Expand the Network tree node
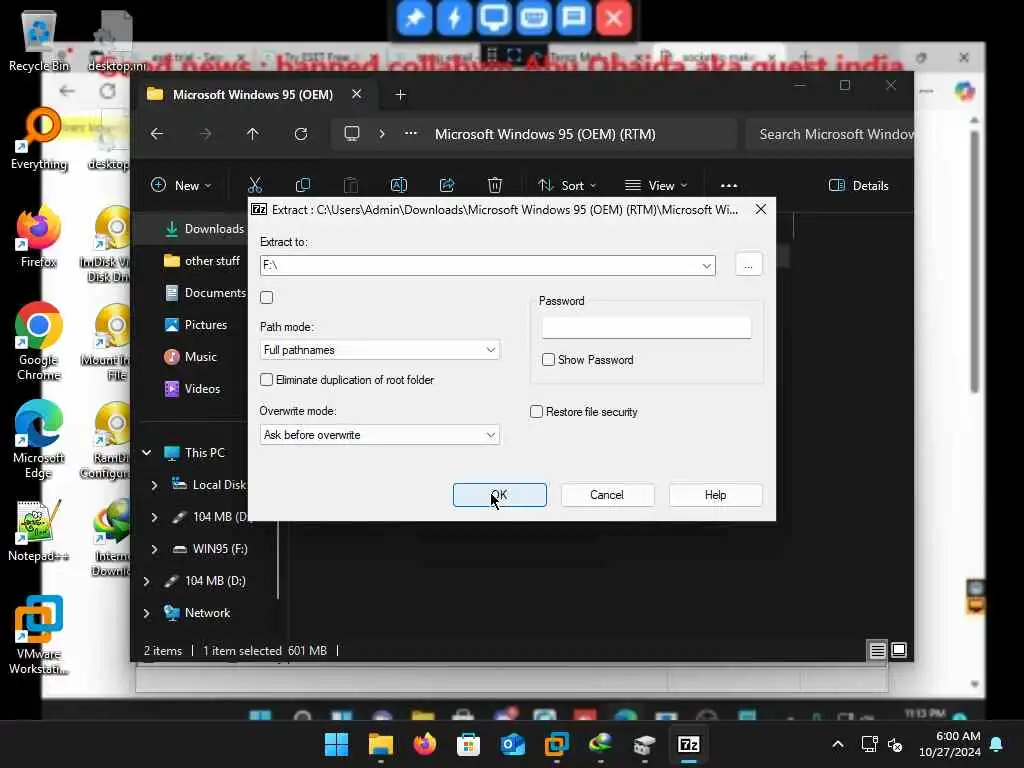The width and height of the screenshot is (1024, 768). point(146,613)
